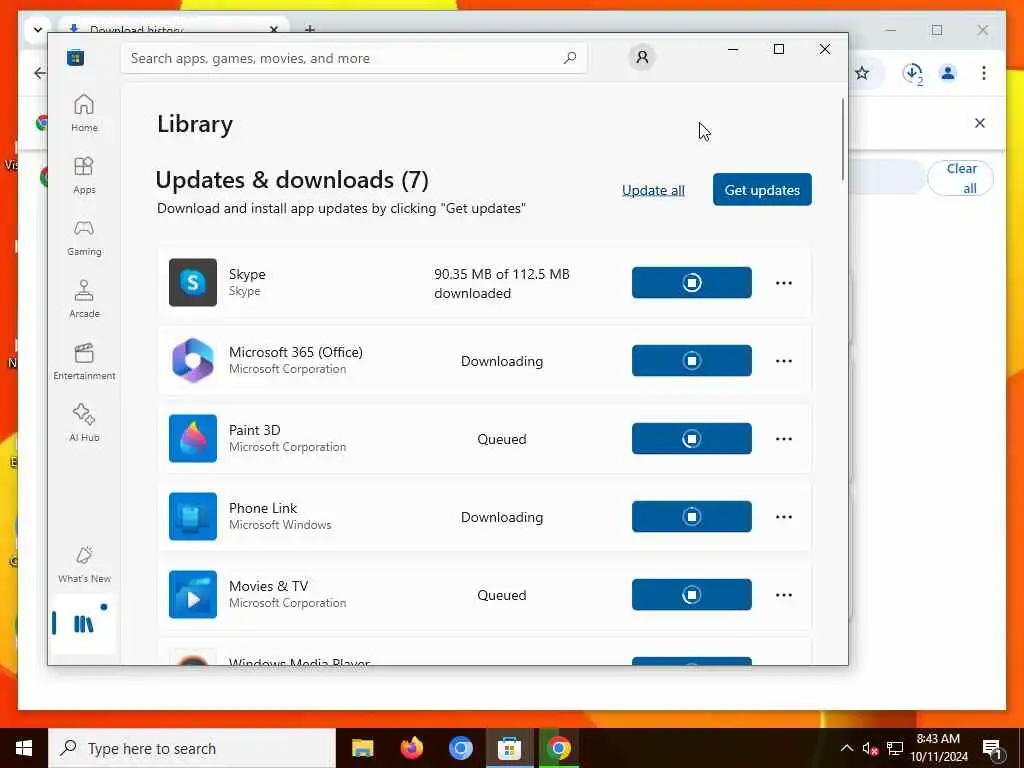This screenshot has height=768, width=1024.
Task: Click the Skype app icon
Action: click(193, 282)
